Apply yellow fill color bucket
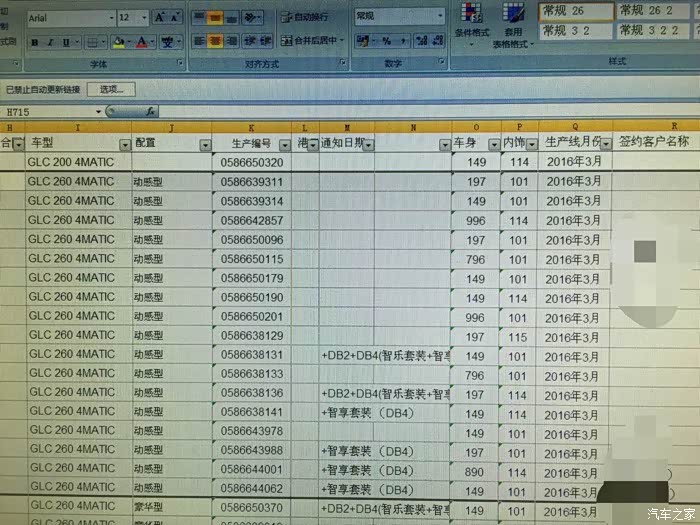Screen dimensions: 700x525 (x=119, y=42)
